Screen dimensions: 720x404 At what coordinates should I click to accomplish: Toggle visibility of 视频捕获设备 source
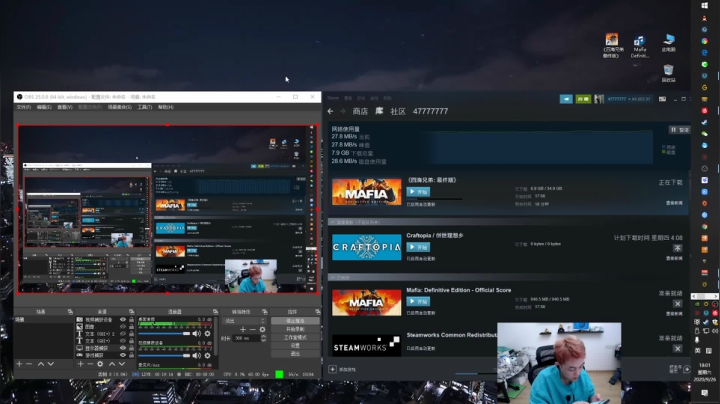coord(123,320)
